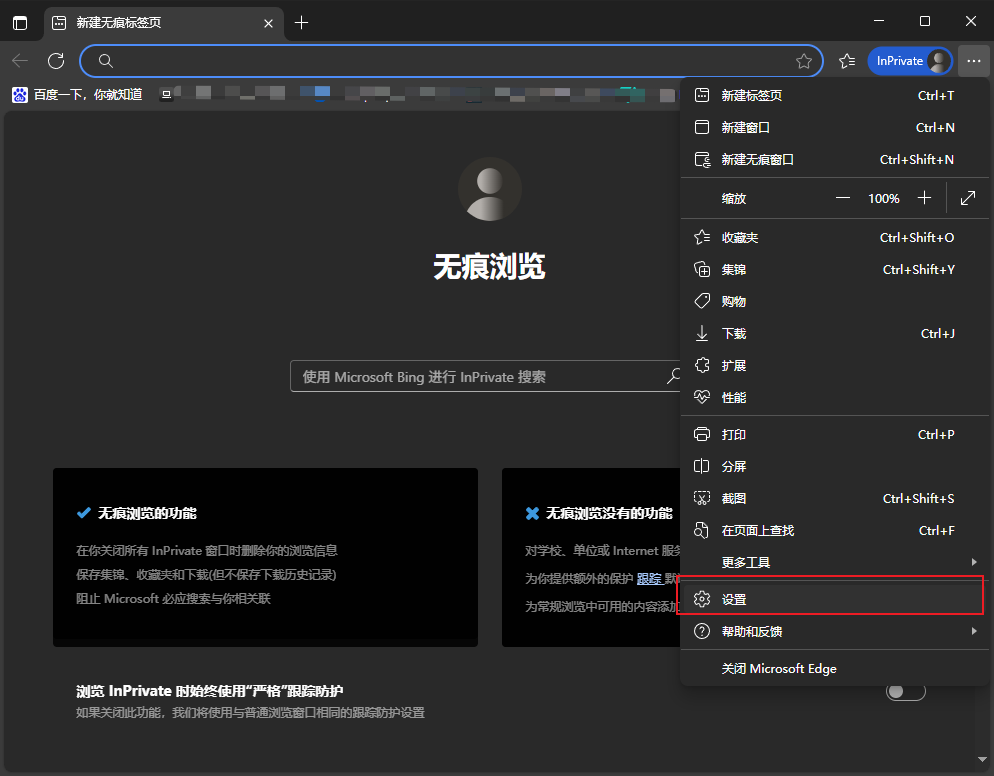Refresh the current page
The height and width of the screenshot is (776, 994).
(56, 61)
